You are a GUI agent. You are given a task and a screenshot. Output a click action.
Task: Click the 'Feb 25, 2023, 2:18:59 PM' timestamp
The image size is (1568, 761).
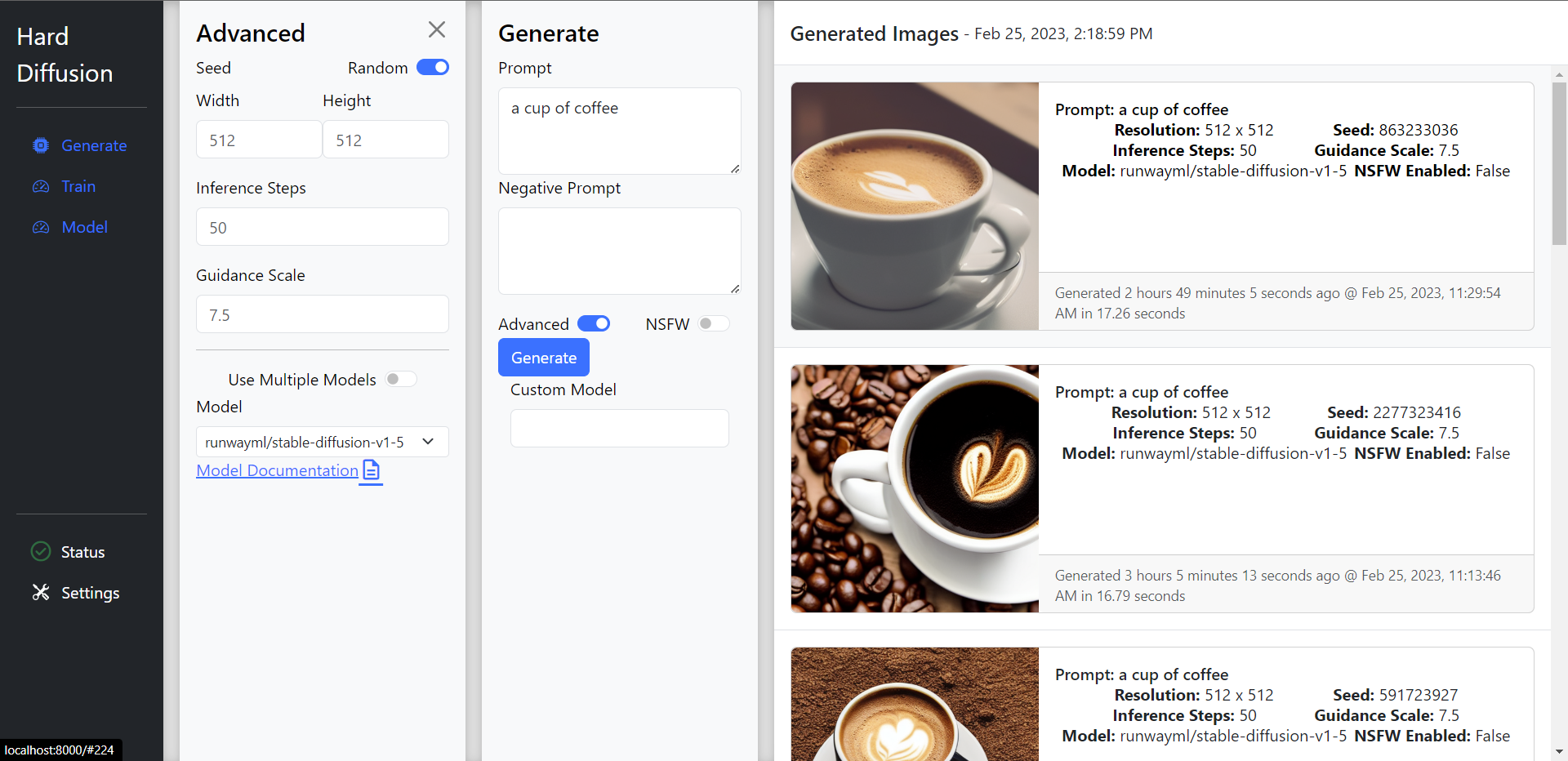pyautogui.click(x=1063, y=33)
